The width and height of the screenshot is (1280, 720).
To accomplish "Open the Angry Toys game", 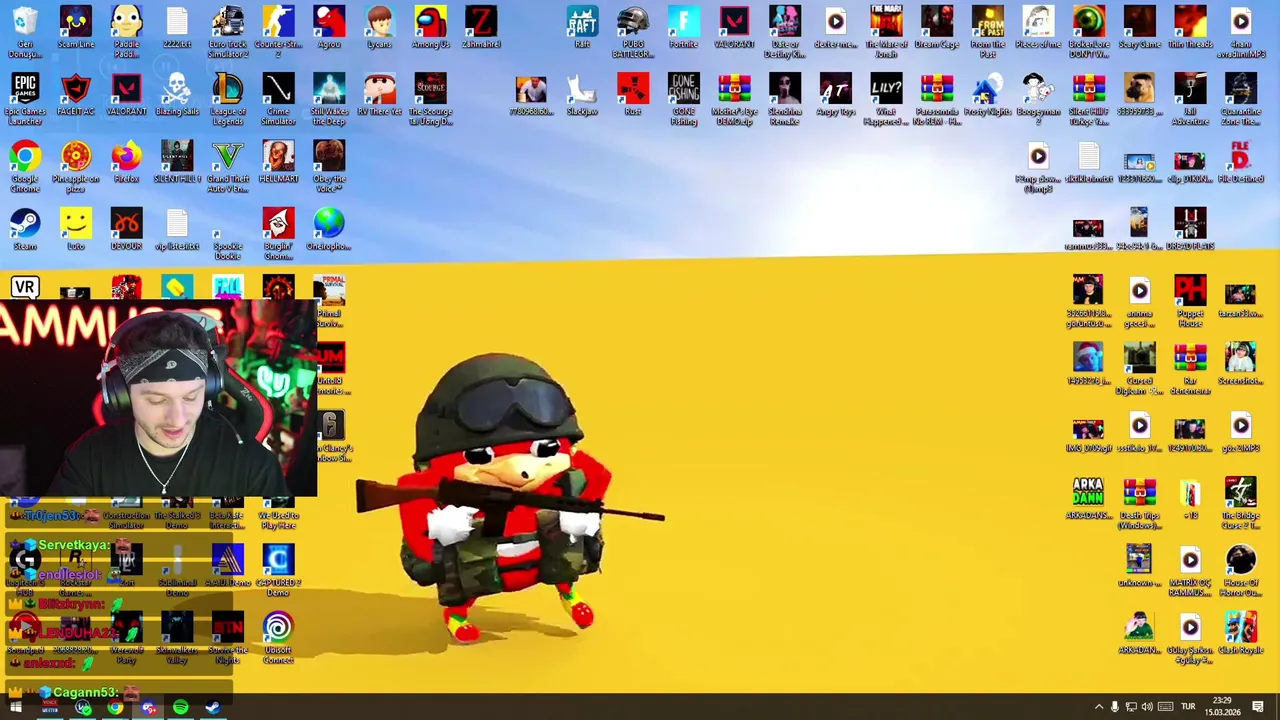I will (836, 94).
